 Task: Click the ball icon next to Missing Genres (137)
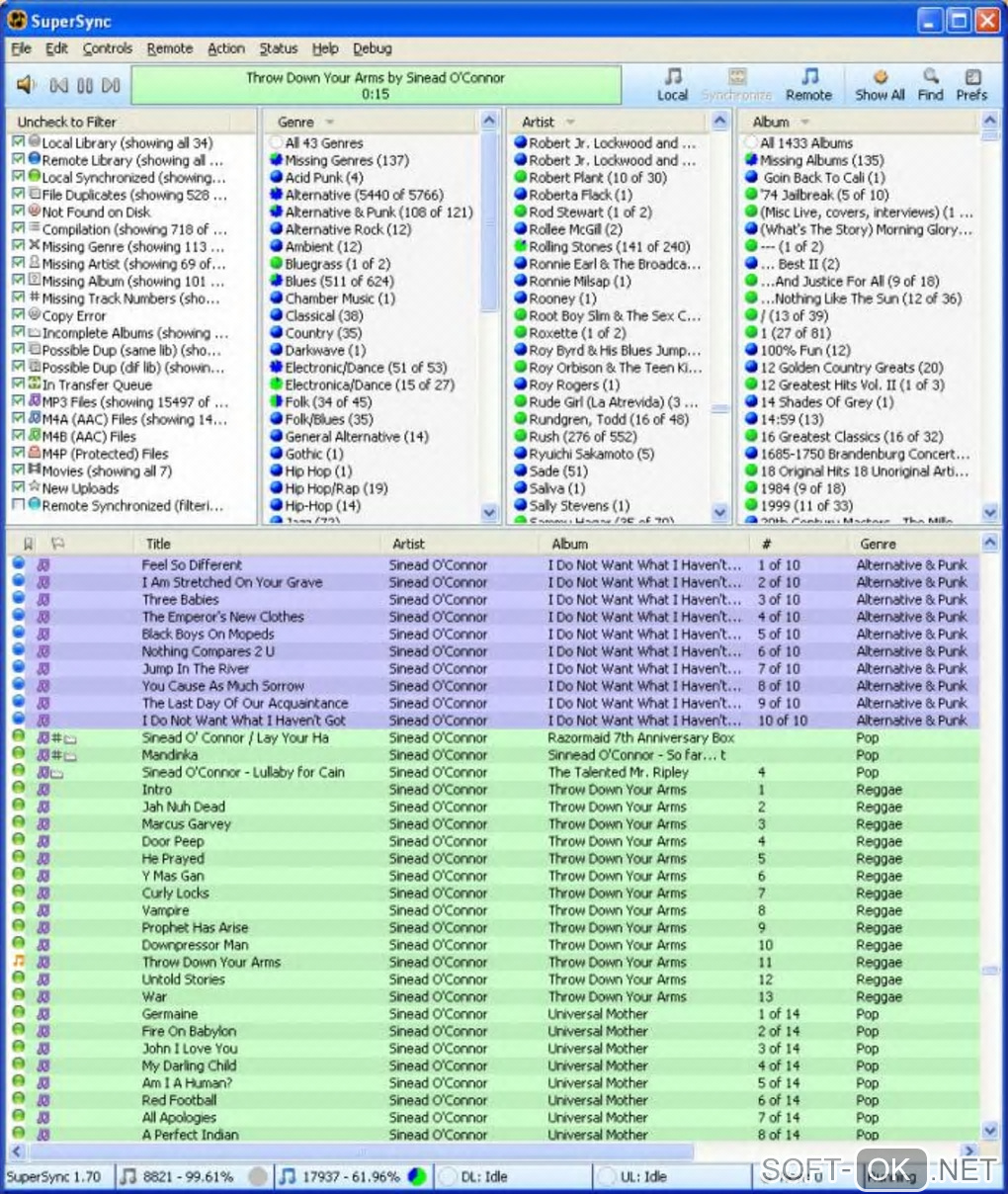click(277, 160)
